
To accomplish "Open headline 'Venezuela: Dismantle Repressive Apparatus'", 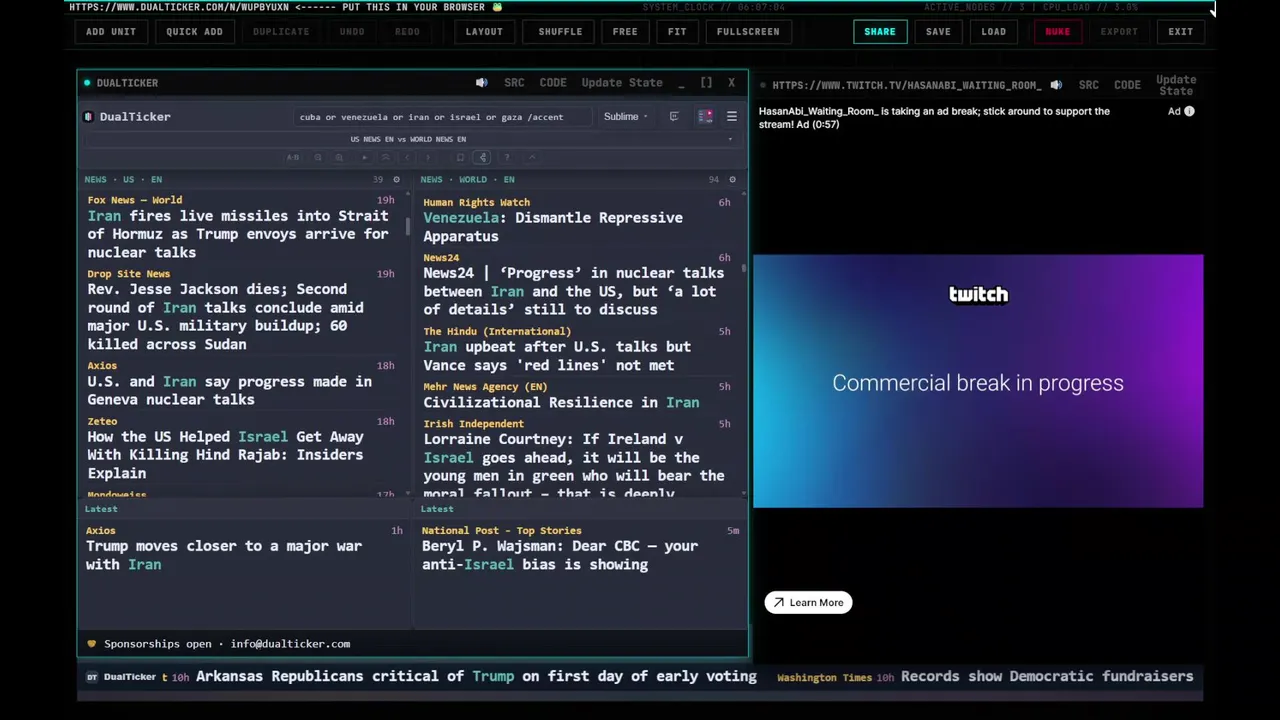I will pos(553,227).
